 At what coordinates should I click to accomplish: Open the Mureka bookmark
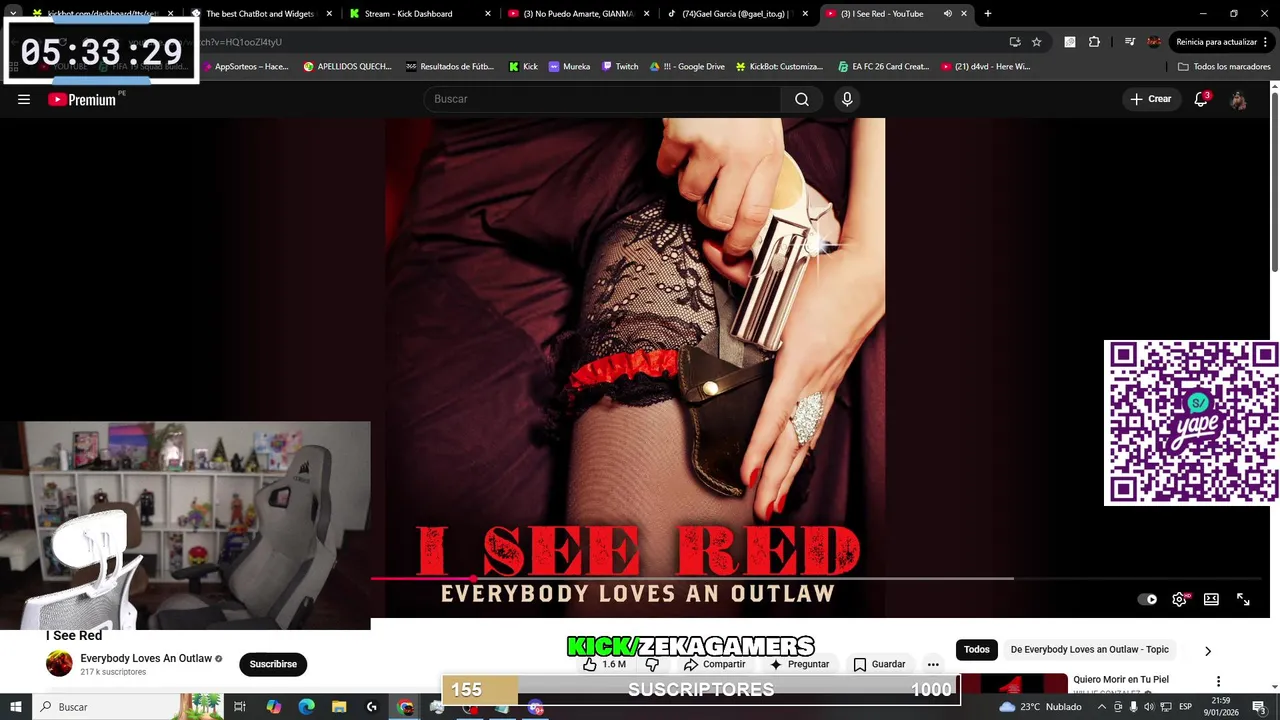pos(569,66)
